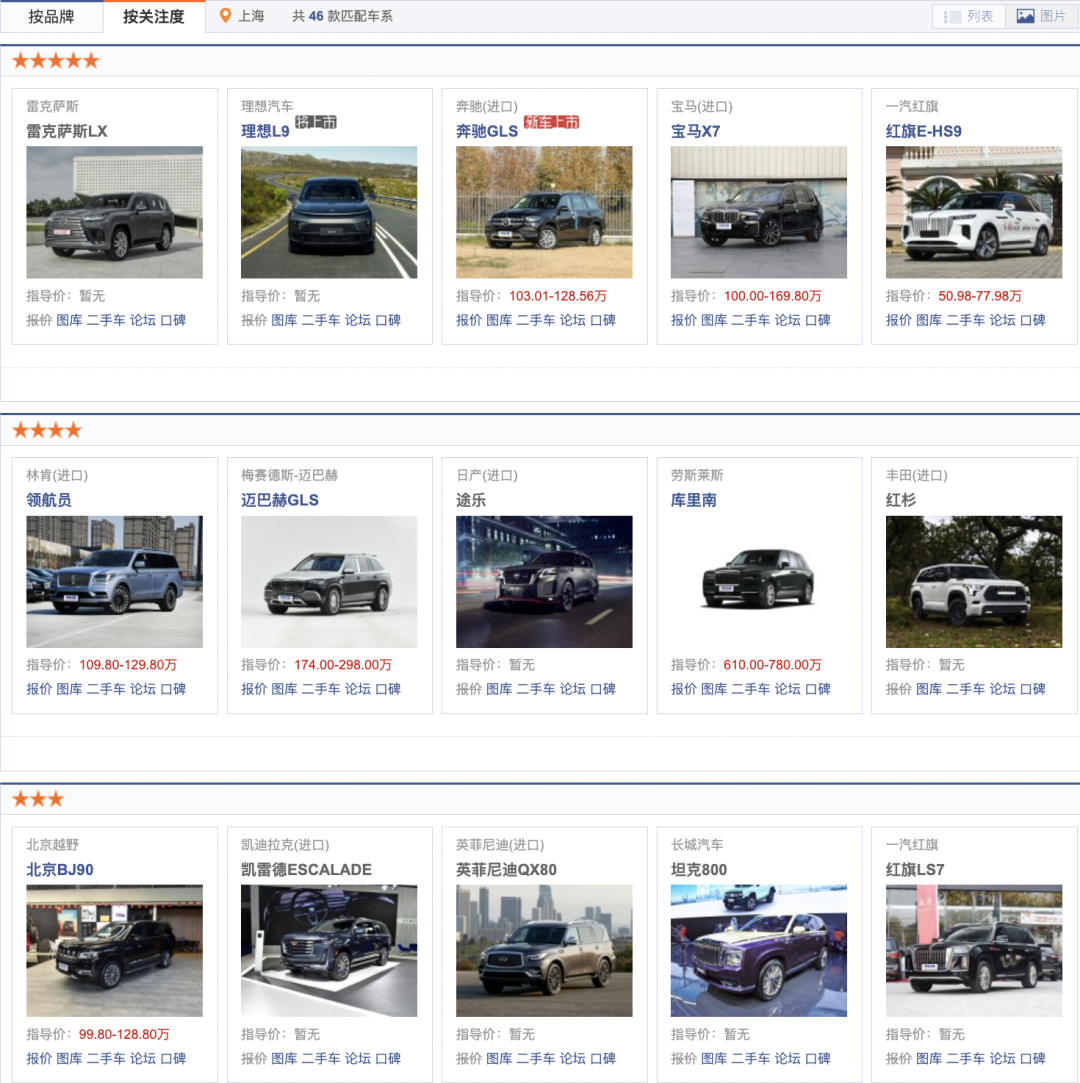Open 报价 for 奔驰GLS
Screen dimensions: 1080x1083
[469, 320]
